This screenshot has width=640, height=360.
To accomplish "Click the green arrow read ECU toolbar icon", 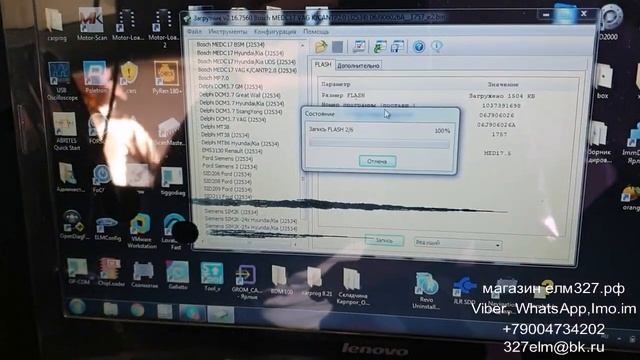I will [x=380, y=47].
